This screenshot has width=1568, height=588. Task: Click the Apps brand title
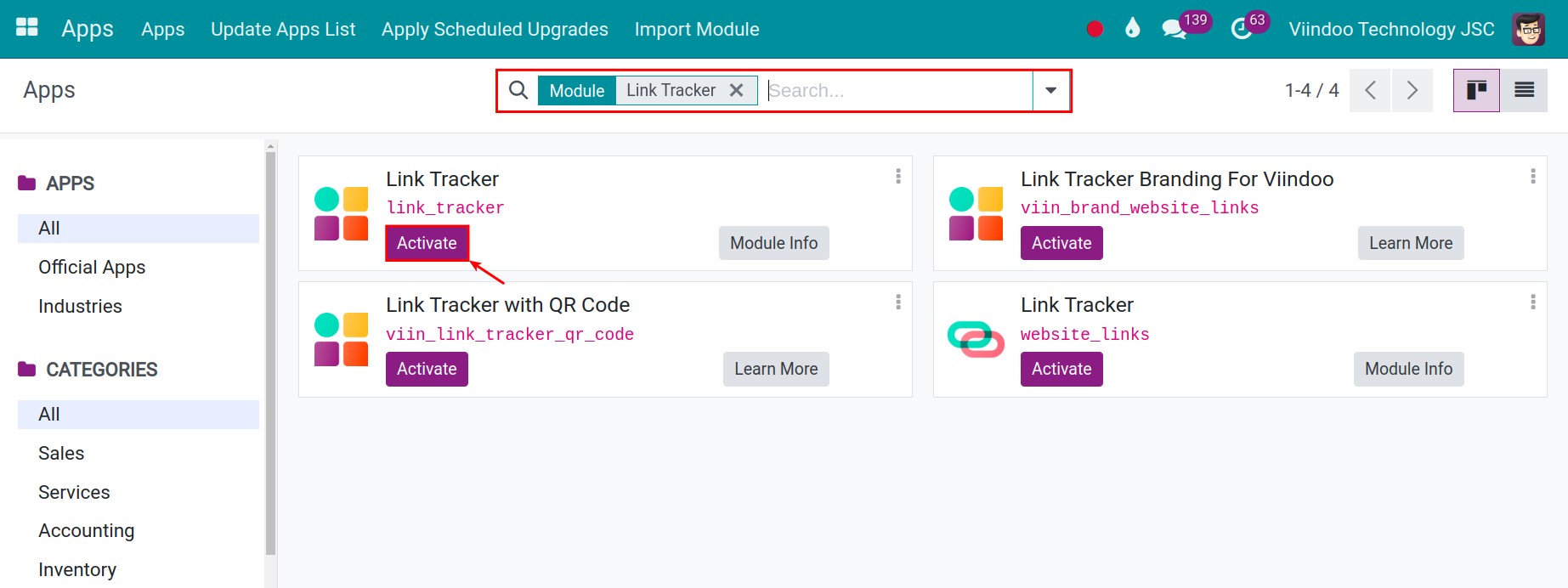(x=88, y=29)
